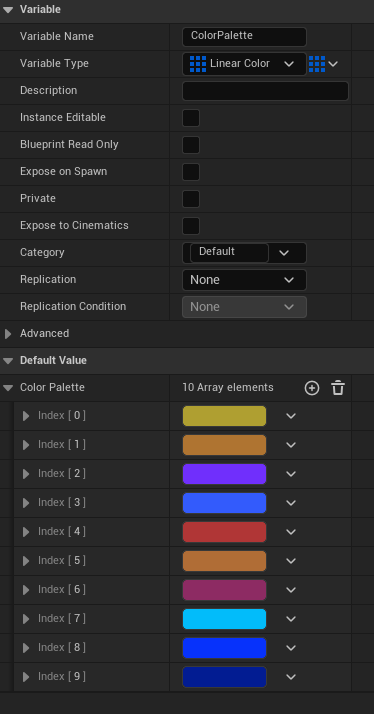Expand the Index [ 2 ] element
Image resolution: width=374 pixels, height=714 pixels.
pos(26,474)
